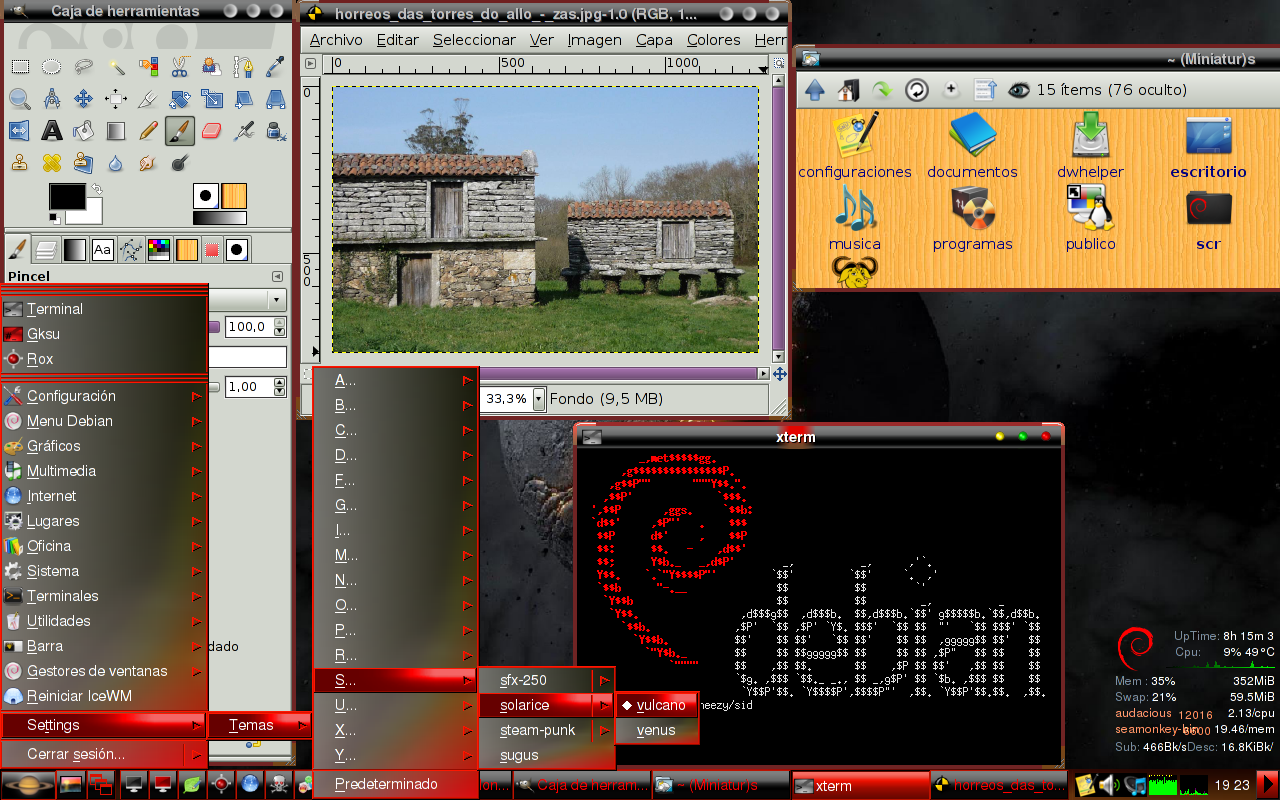The height and width of the screenshot is (800, 1280).
Task: Expand the S... themes letter group
Action: point(395,680)
